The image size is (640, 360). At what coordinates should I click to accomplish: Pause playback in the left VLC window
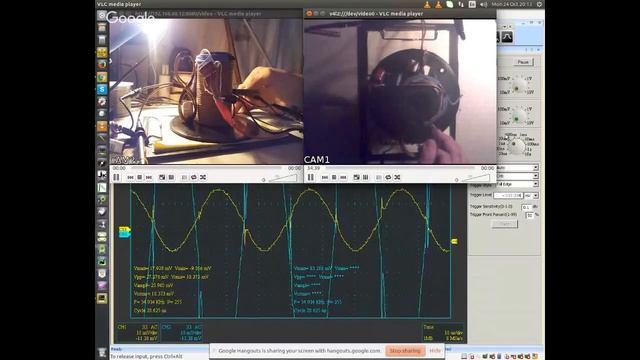(116, 177)
